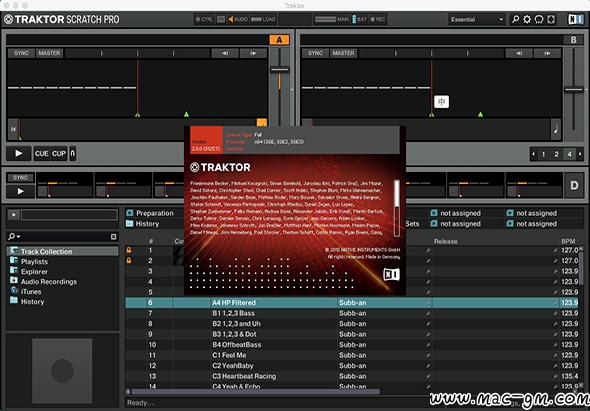Click Deck A tempo bend up arrow
The height and width of the screenshot is (411, 590).
tap(253, 53)
